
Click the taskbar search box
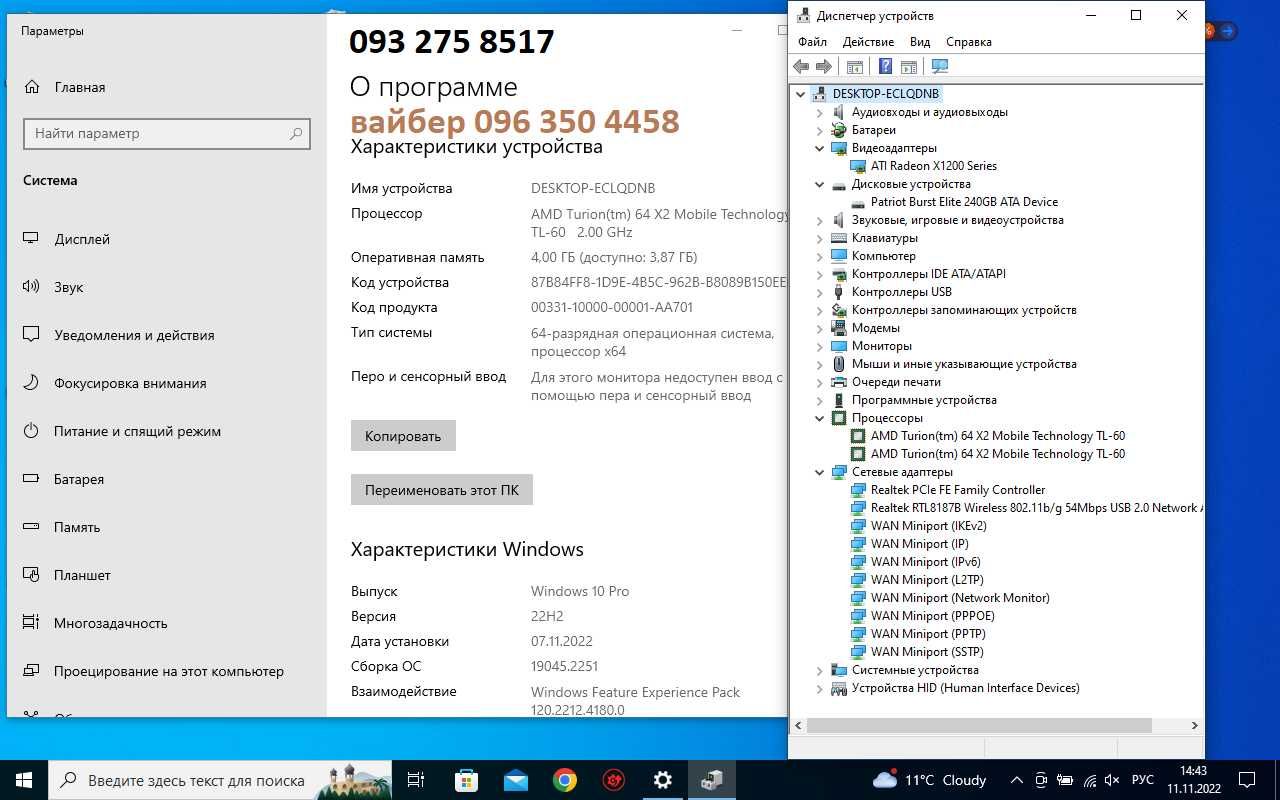(220, 780)
